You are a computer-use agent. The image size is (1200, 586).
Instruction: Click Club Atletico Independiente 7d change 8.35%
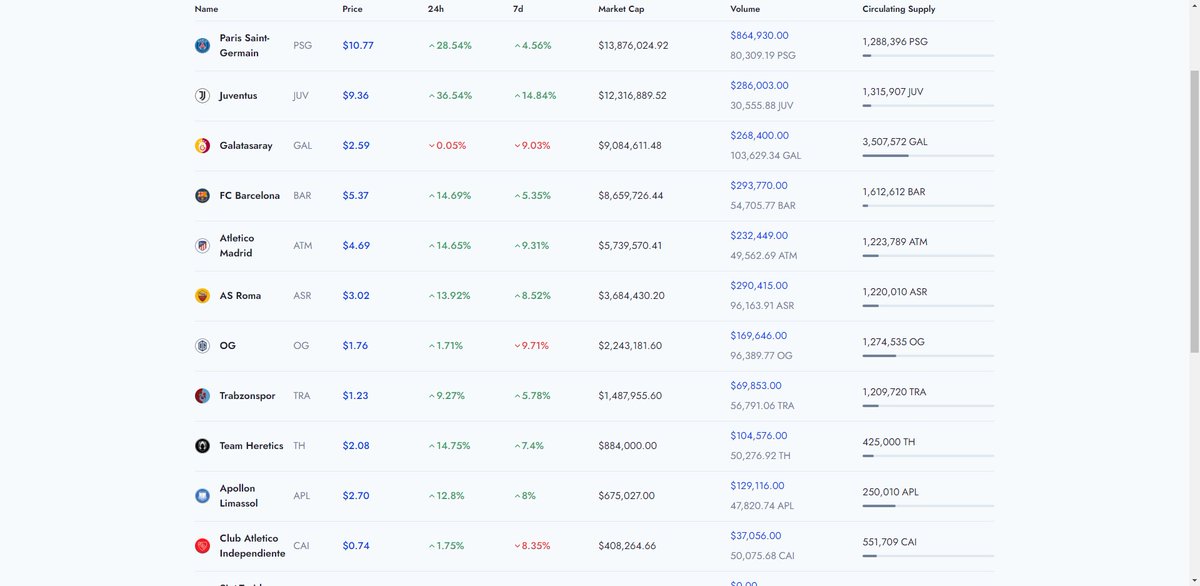(x=532, y=546)
